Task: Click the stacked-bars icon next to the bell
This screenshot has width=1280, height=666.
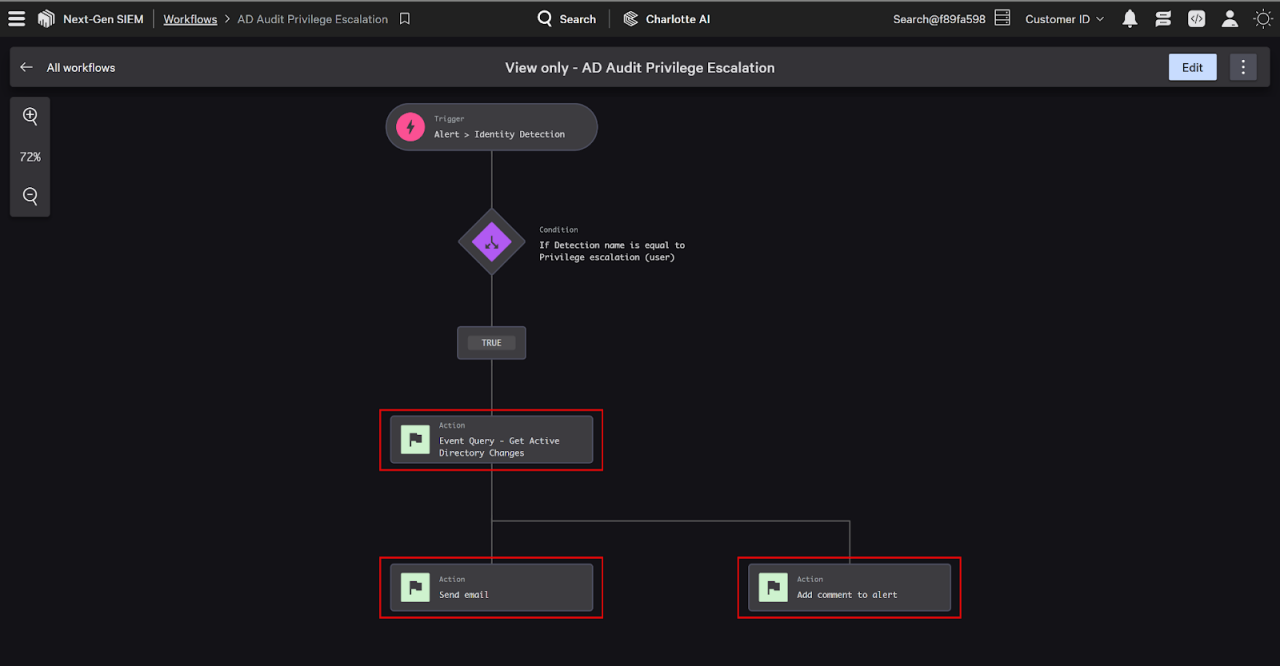Action: point(1163,19)
